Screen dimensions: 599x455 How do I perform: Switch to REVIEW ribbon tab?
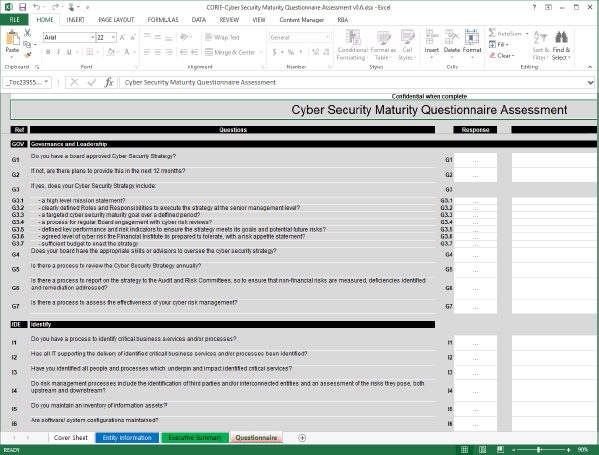coord(229,19)
